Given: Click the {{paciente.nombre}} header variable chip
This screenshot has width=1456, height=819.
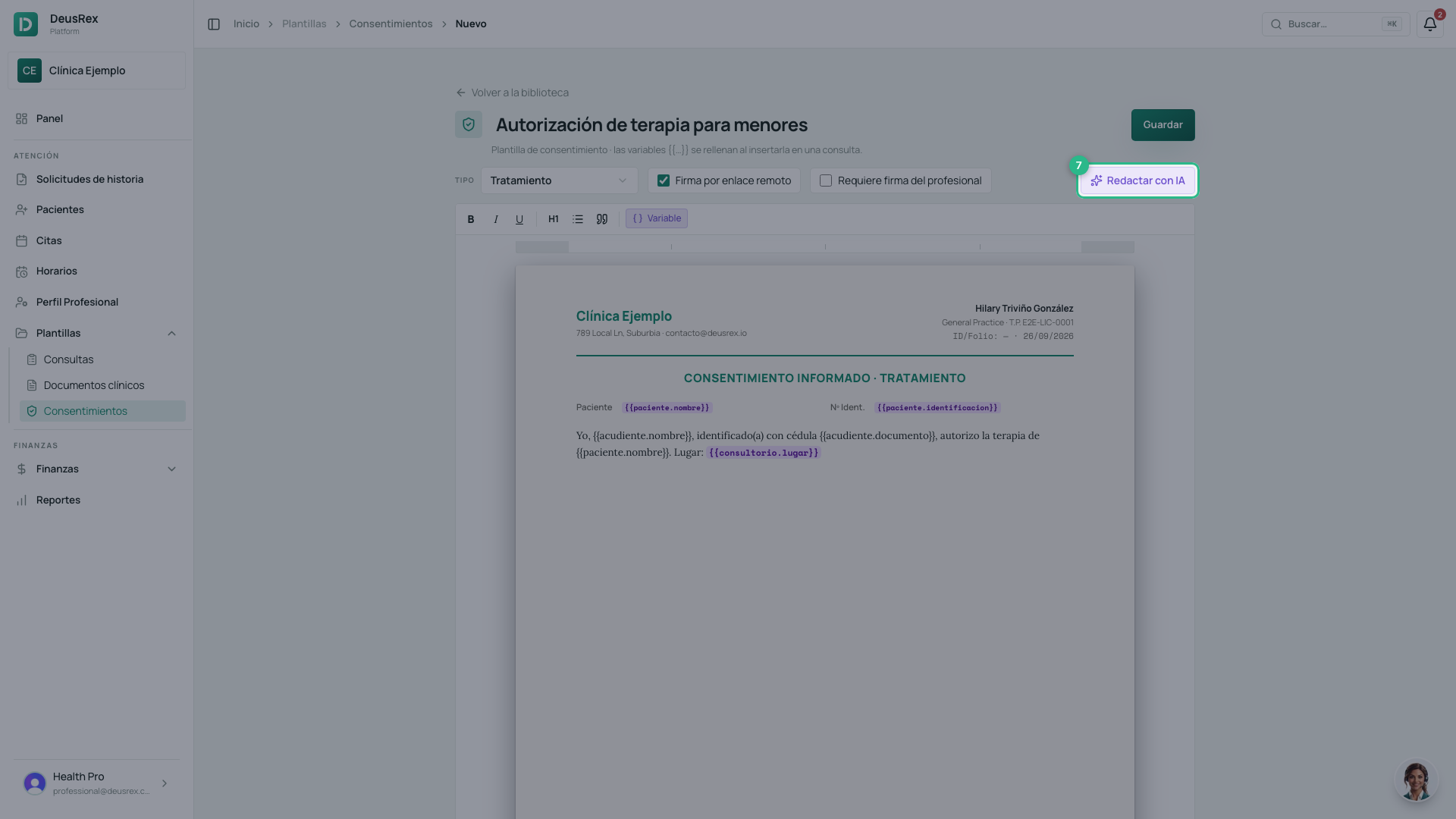Looking at the screenshot, I should [x=667, y=408].
